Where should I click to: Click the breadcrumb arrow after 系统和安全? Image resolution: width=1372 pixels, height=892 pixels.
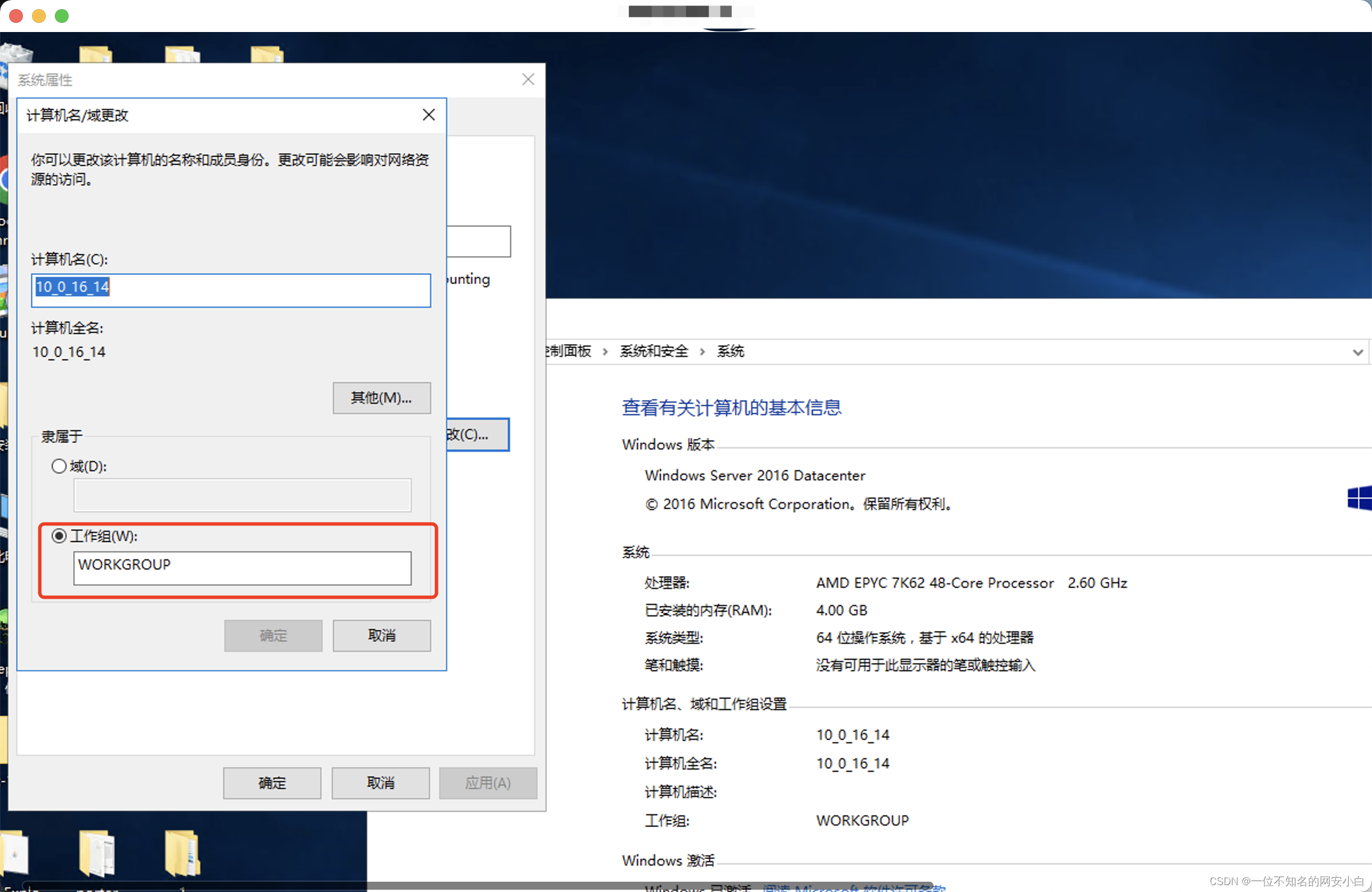[702, 352]
